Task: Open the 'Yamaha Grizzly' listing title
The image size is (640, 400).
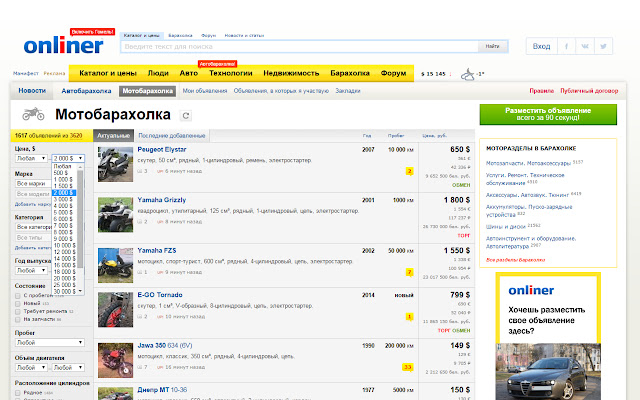Action: (x=162, y=200)
